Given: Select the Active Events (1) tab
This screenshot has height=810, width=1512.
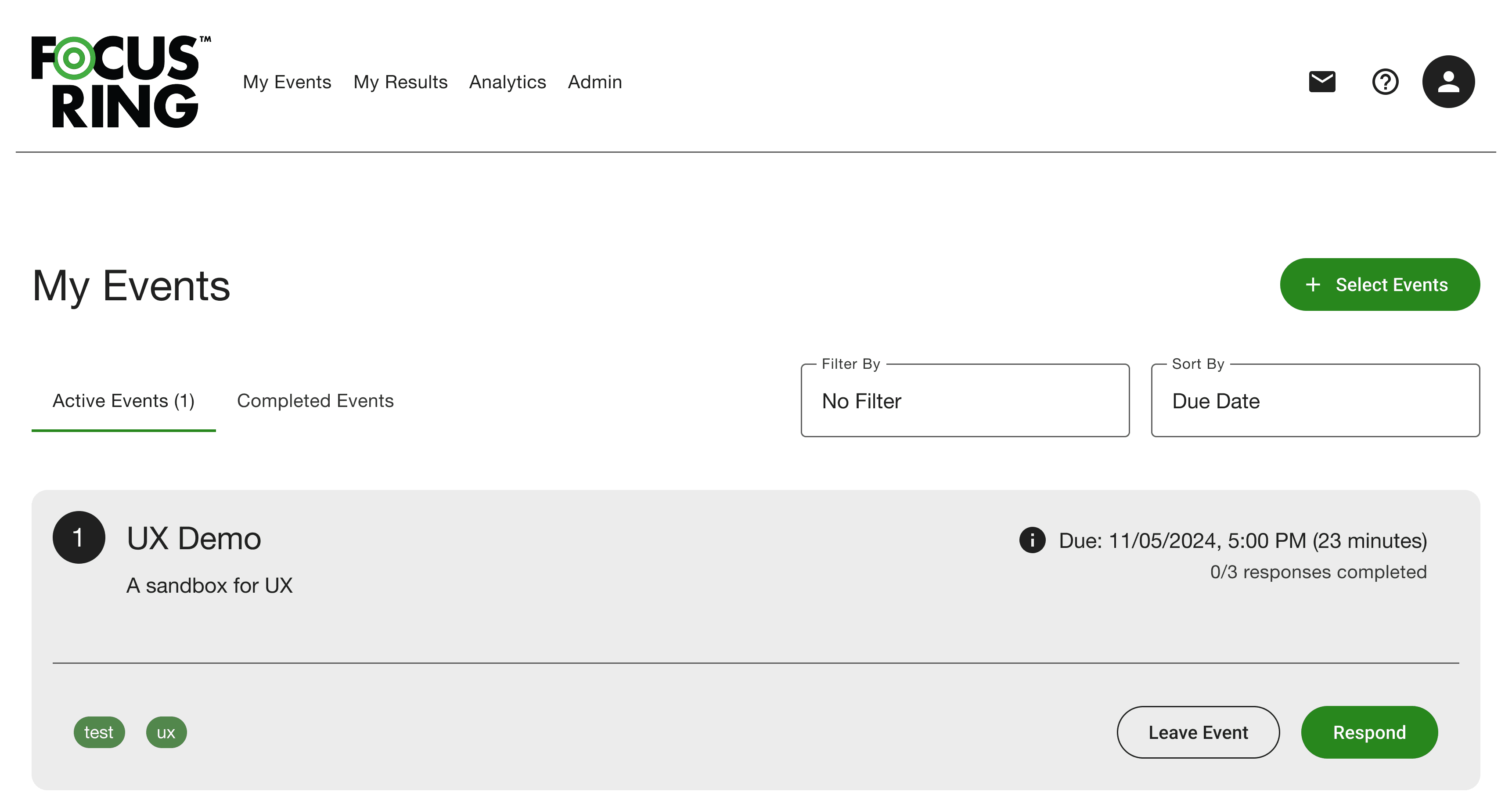Looking at the screenshot, I should click(x=123, y=401).
